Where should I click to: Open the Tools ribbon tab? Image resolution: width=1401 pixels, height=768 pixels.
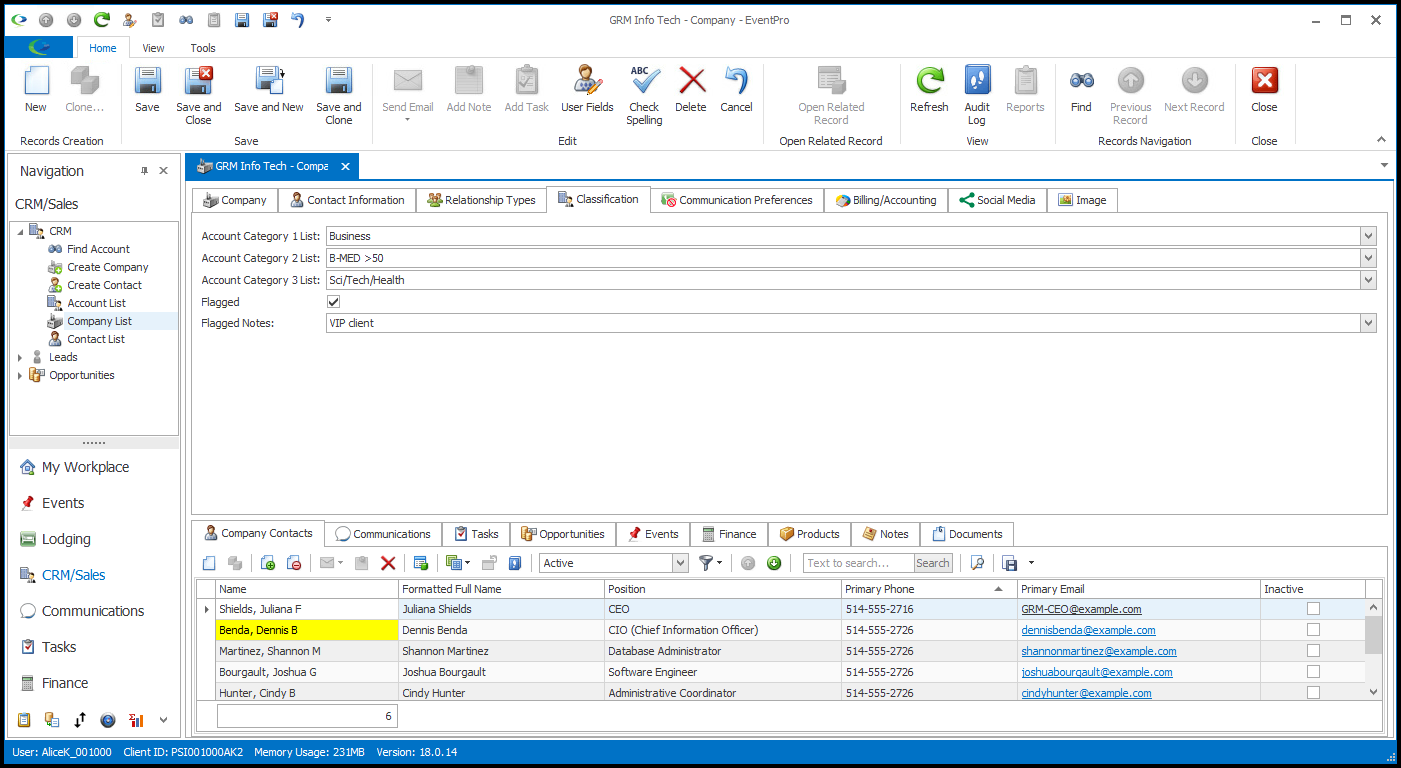[203, 48]
